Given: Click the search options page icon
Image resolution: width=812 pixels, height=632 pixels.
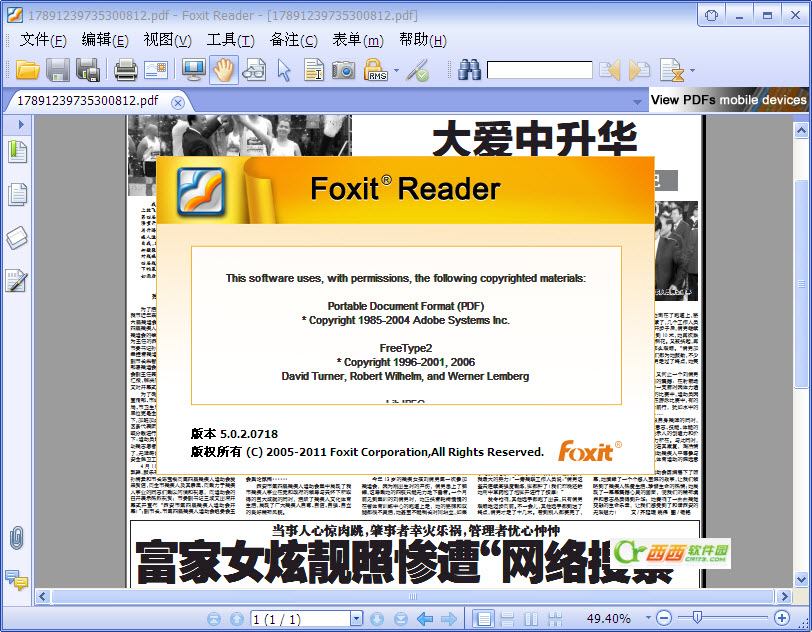Looking at the screenshot, I should [672, 70].
